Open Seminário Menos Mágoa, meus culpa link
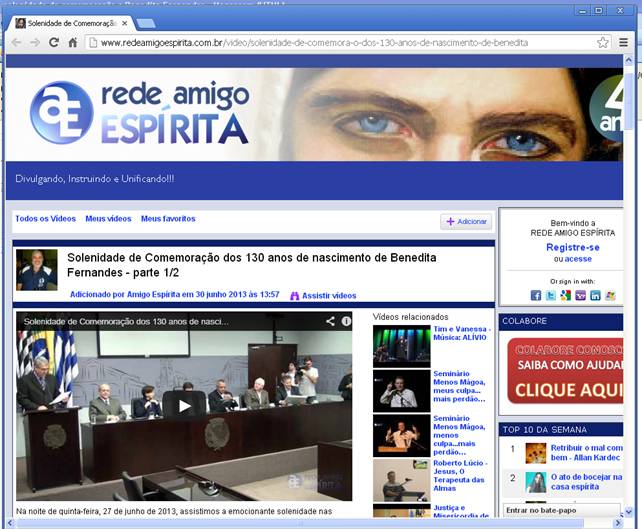This screenshot has height=529, width=642. [x=459, y=386]
